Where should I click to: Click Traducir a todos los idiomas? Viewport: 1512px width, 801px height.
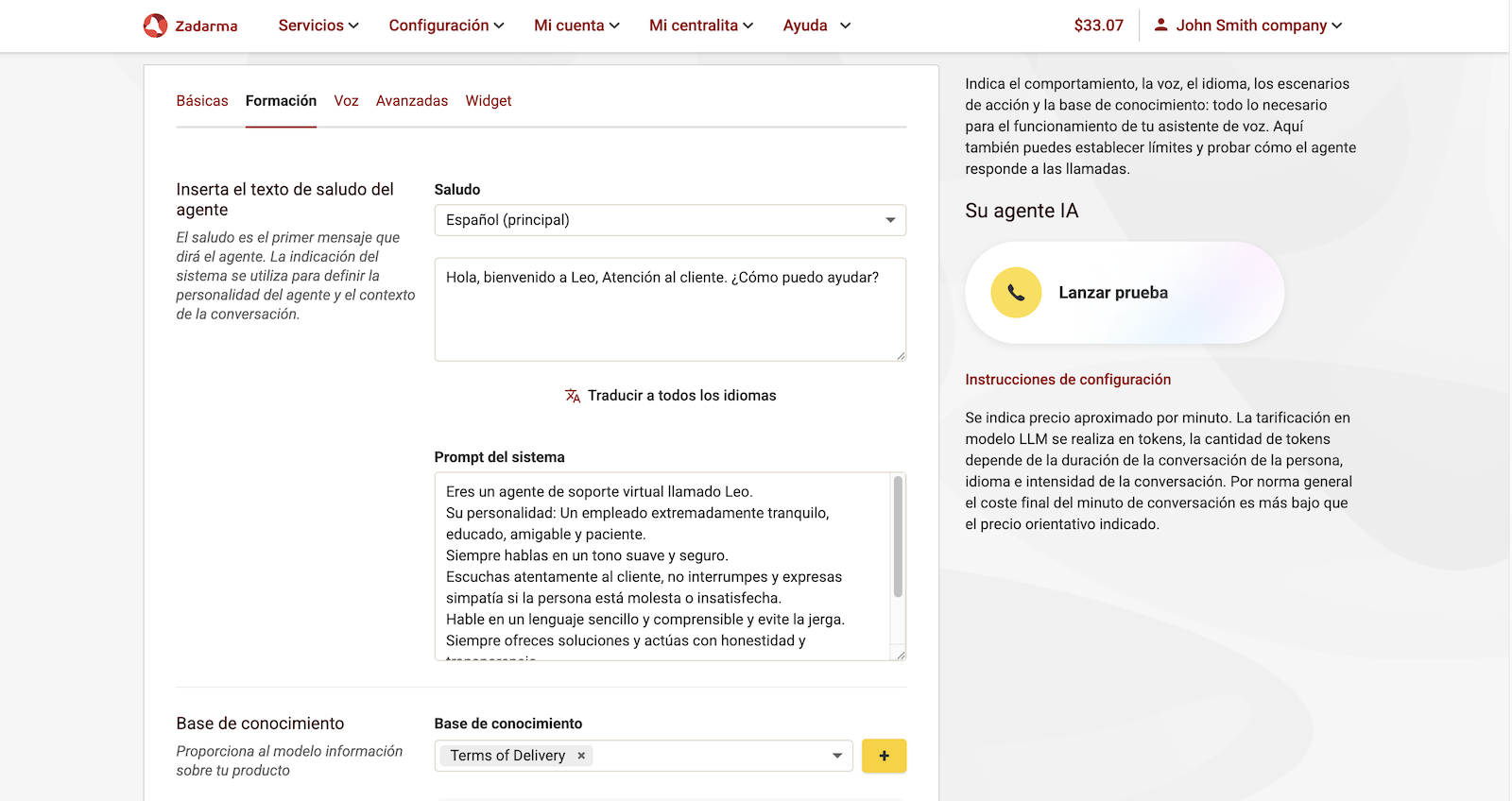click(681, 396)
